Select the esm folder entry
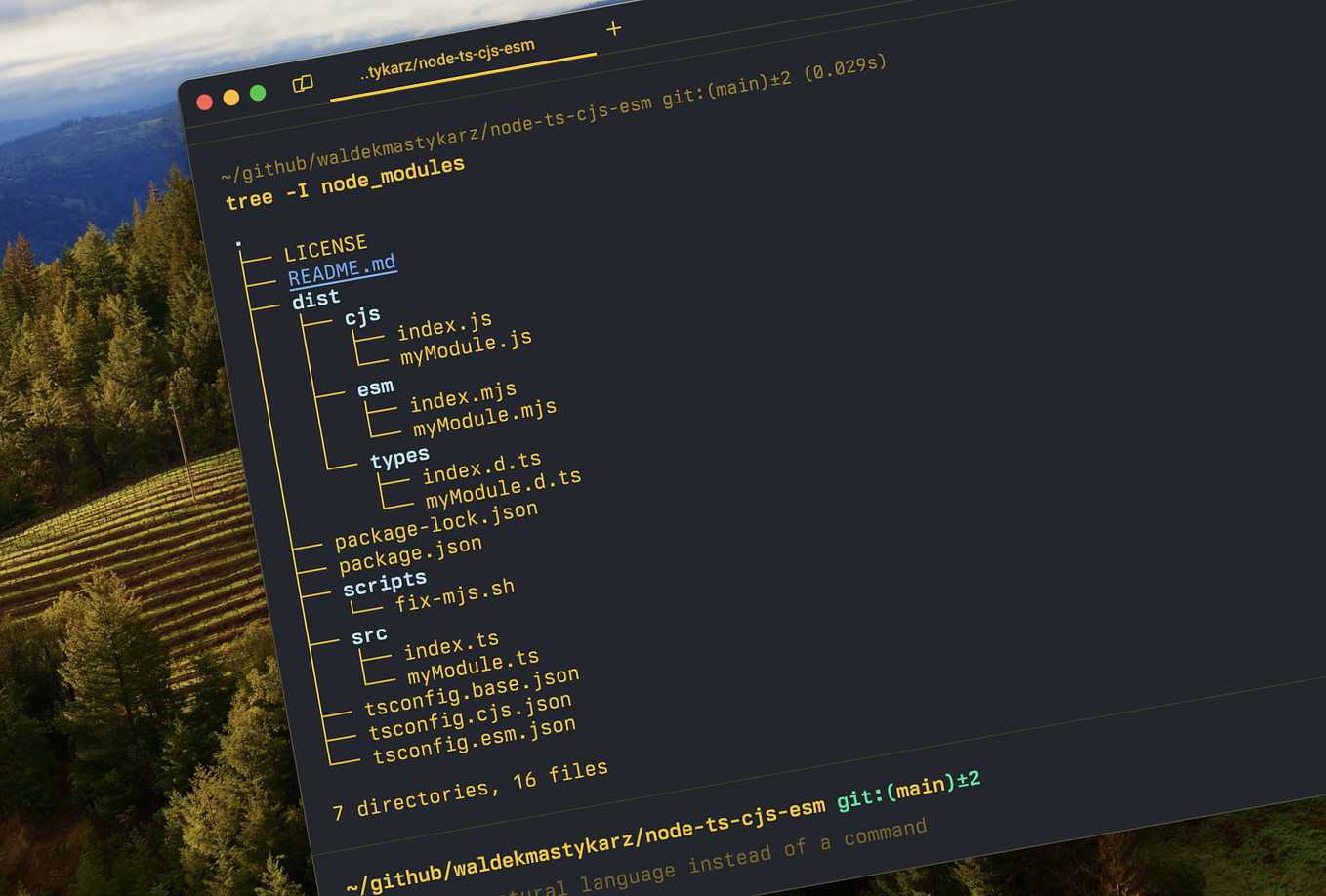Viewport: 1326px width, 896px height. coord(376,386)
